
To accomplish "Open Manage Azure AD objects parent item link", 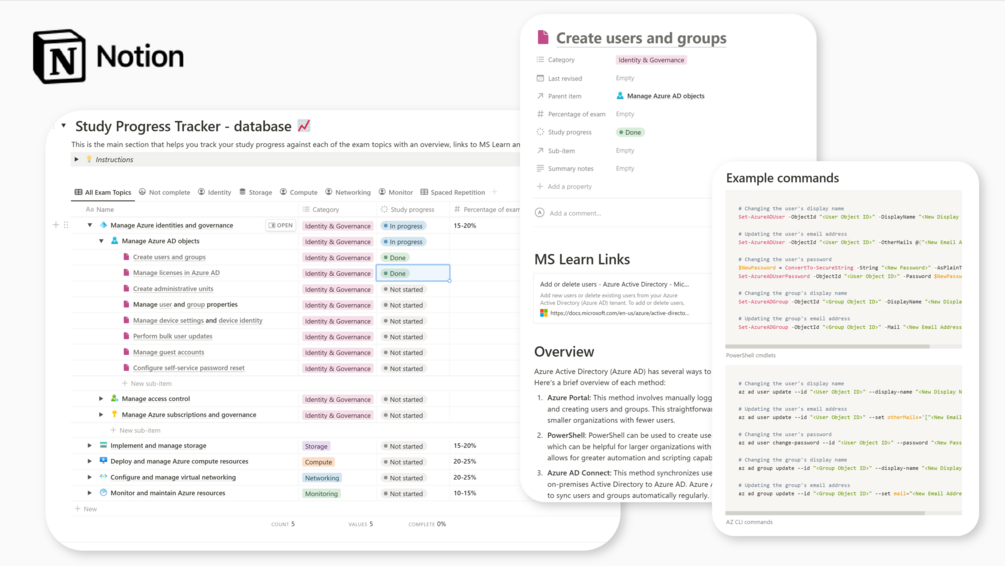I will [660, 96].
